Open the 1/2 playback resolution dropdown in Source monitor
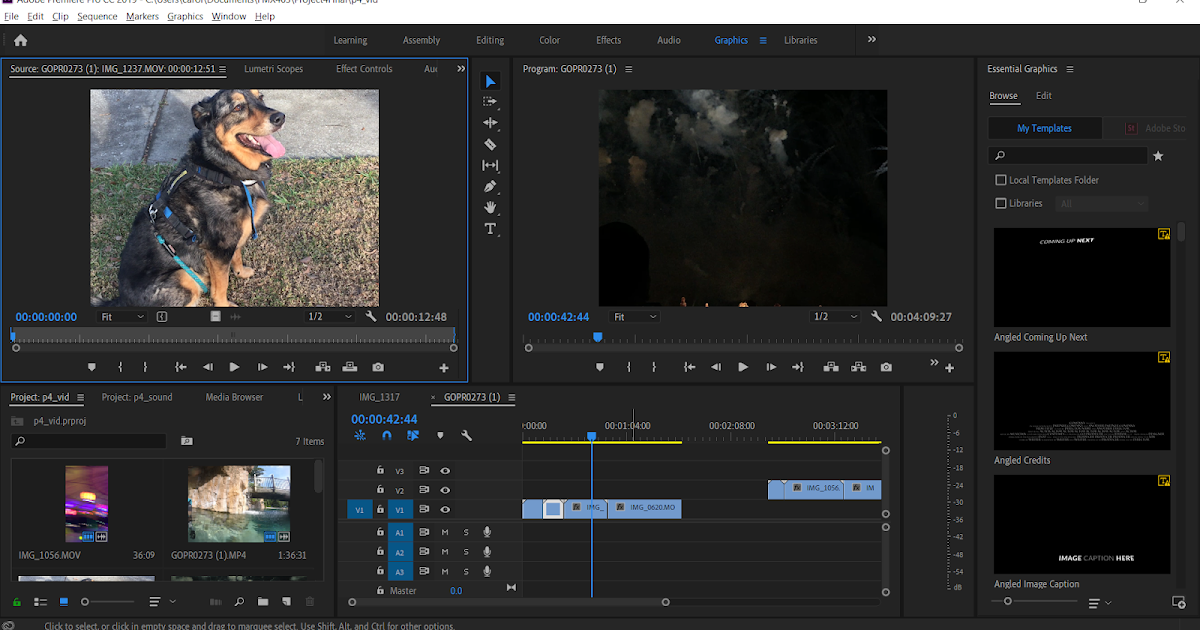 pyautogui.click(x=330, y=317)
